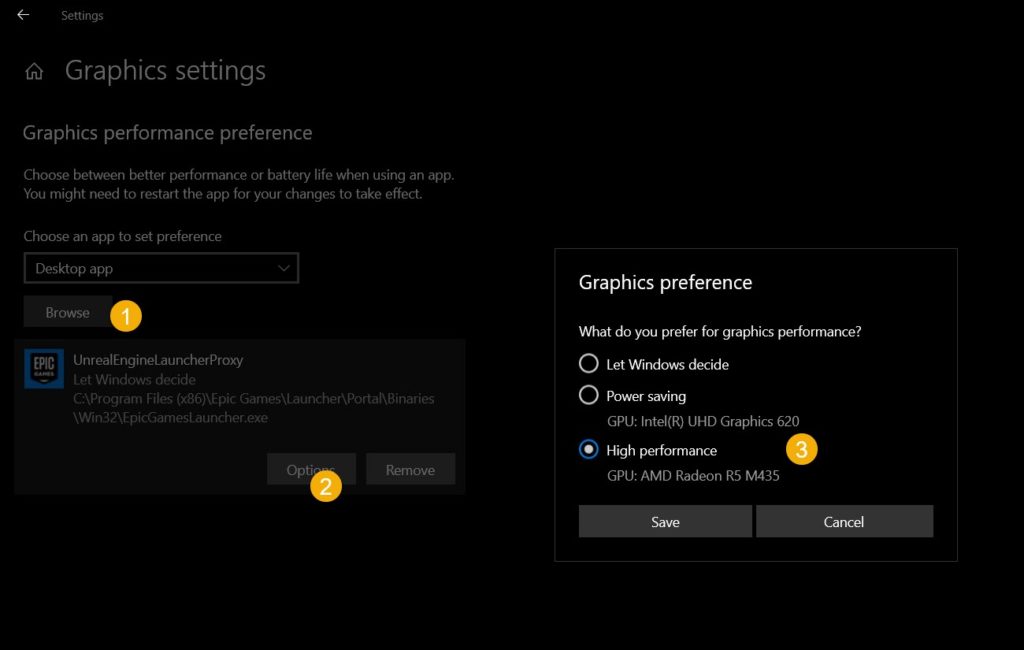Screen dimensions: 1024x650
Task: Select the High performance radio button
Action: pos(588,450)
